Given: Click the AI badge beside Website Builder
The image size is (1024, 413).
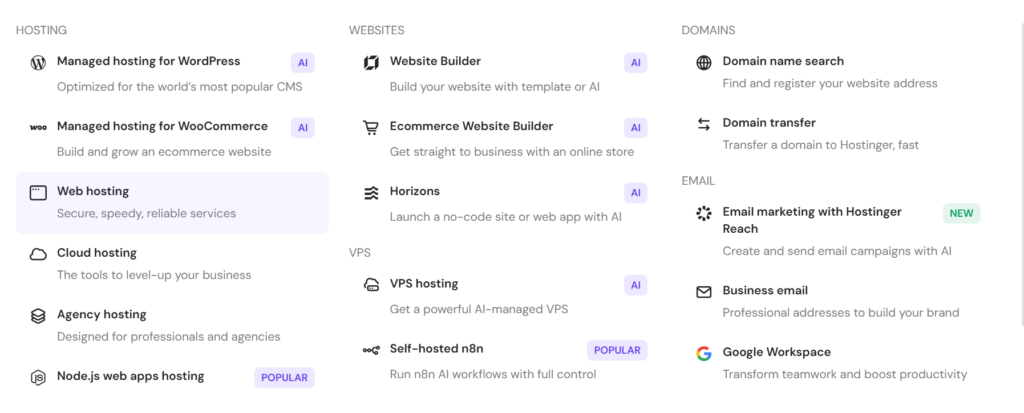Looking at the screenshot, I should 635,63.
